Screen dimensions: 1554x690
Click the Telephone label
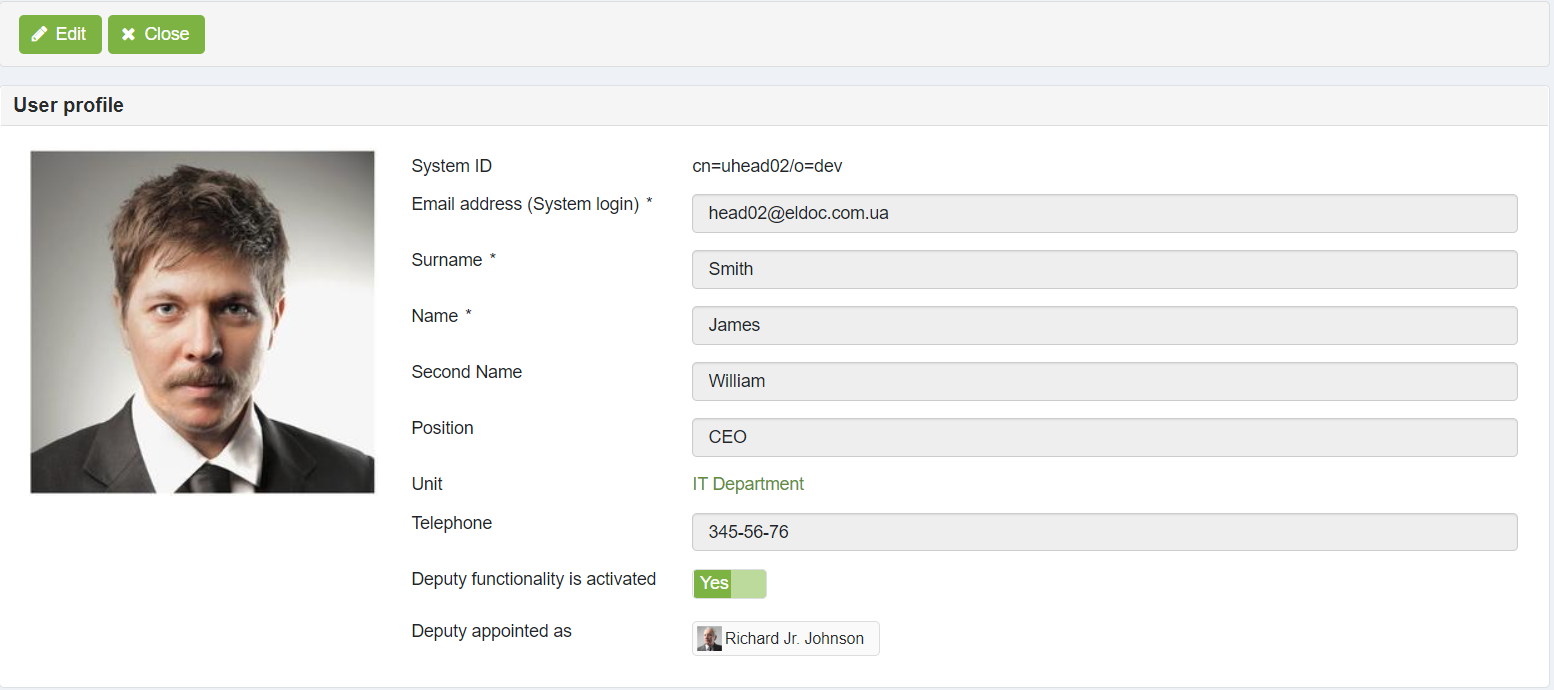452,523
